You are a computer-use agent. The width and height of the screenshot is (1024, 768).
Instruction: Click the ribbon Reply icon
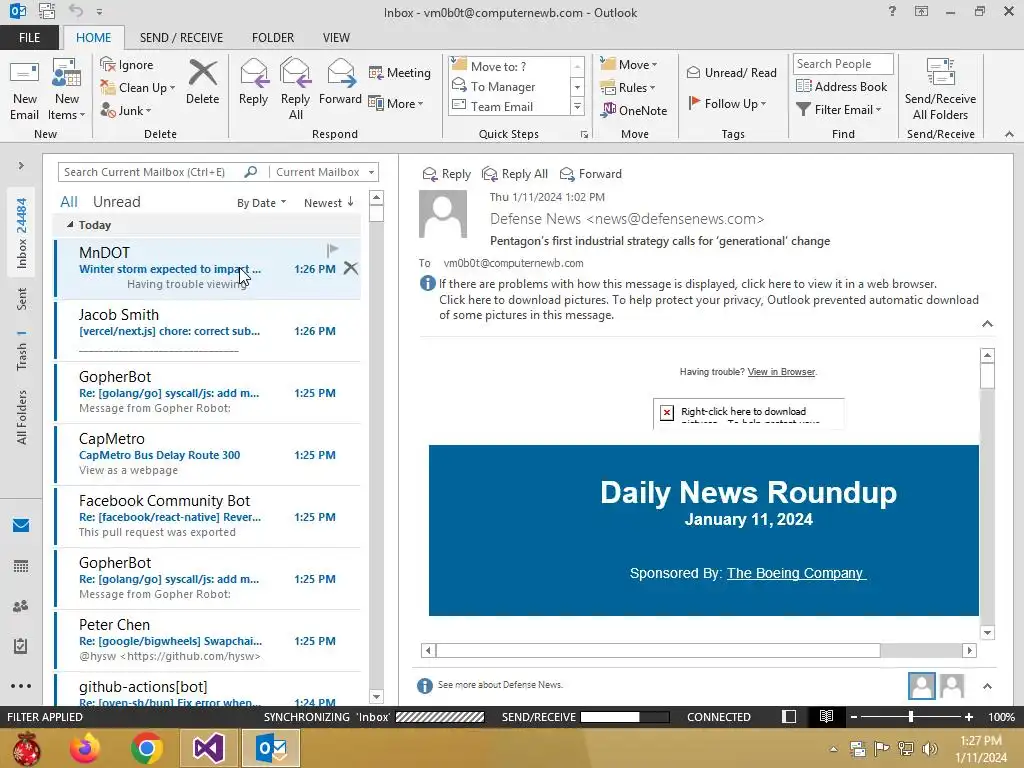[253, 82]
